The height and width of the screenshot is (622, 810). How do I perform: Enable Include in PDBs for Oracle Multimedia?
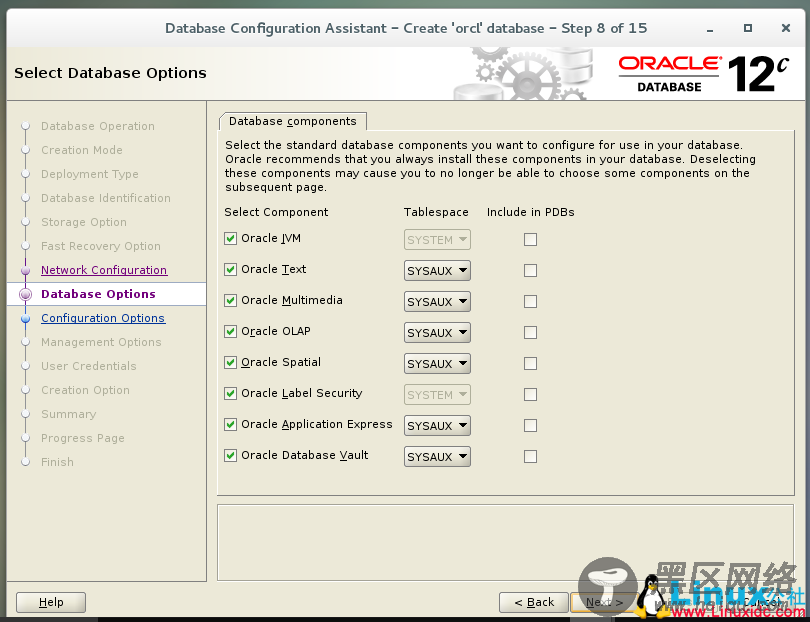tap(530, 302)
